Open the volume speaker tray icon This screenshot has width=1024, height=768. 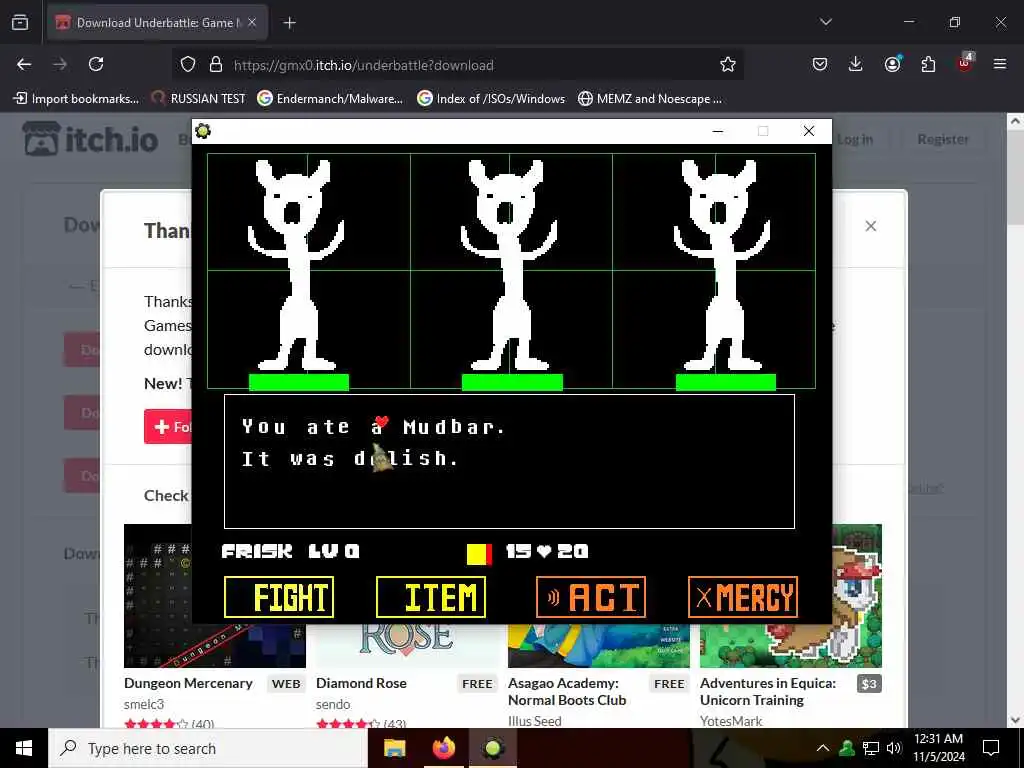(x=894, y=748)
